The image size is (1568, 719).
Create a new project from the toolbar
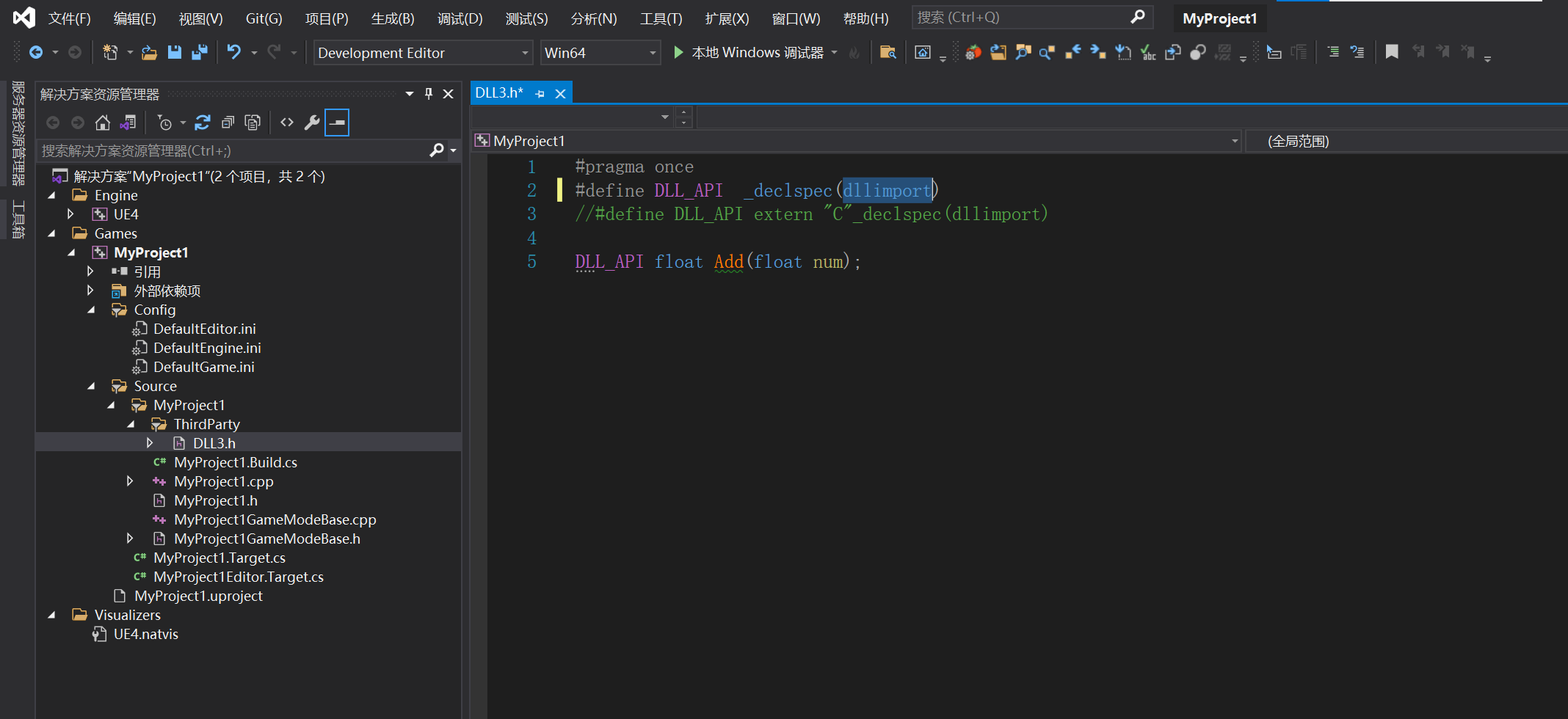click(x=110, y=52)
